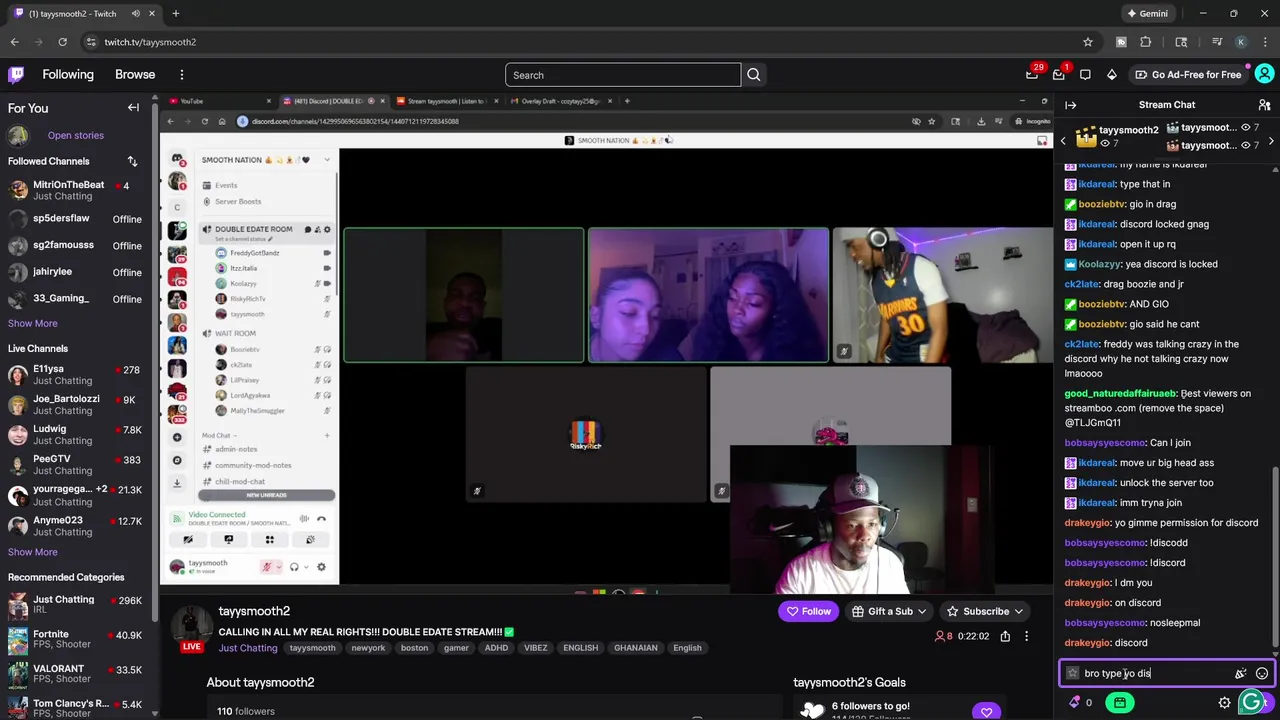
Task: Click the Follow button
Action: click(x=809, y=611)
